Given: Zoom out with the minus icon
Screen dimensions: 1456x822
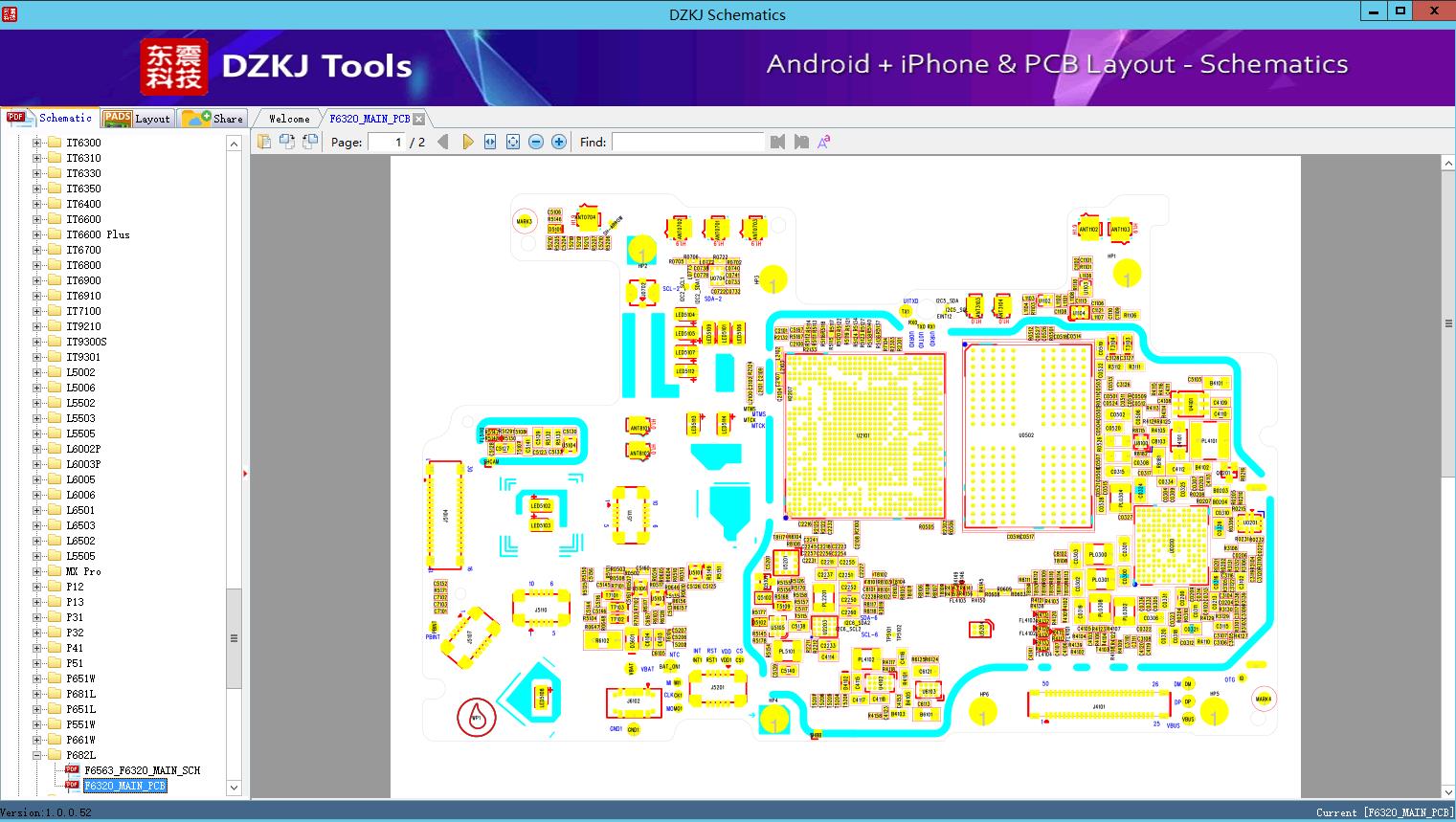Looking at the screenshot, I should (x=536, y=142).
